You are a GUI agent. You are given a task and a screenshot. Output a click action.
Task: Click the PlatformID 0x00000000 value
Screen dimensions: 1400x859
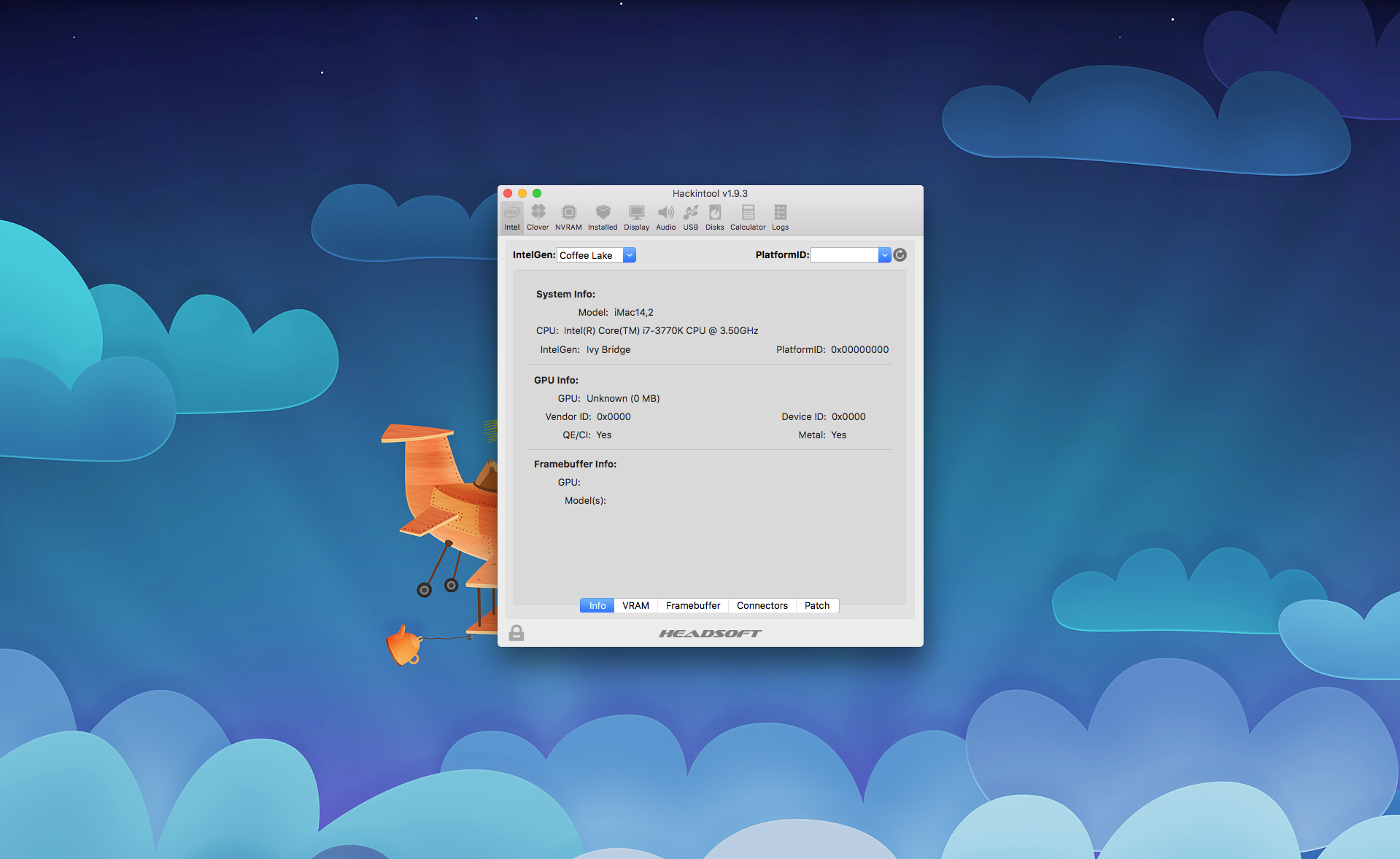[859, 349]
